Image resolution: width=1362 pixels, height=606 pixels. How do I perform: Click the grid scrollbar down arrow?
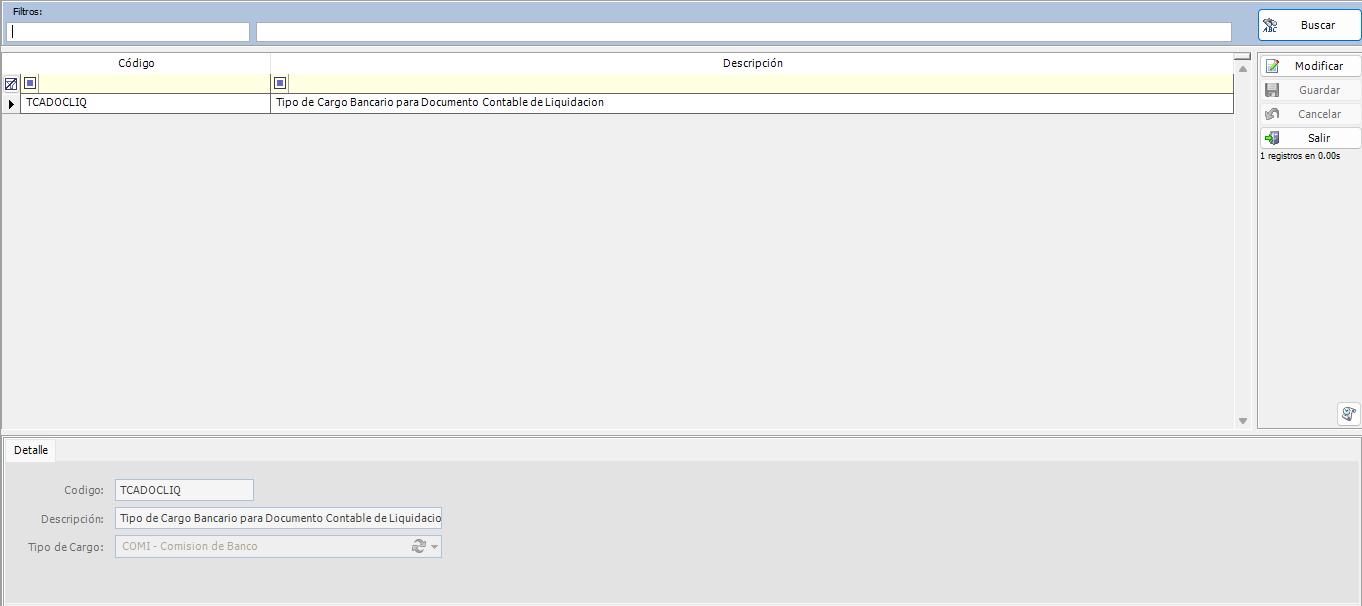1243,421
